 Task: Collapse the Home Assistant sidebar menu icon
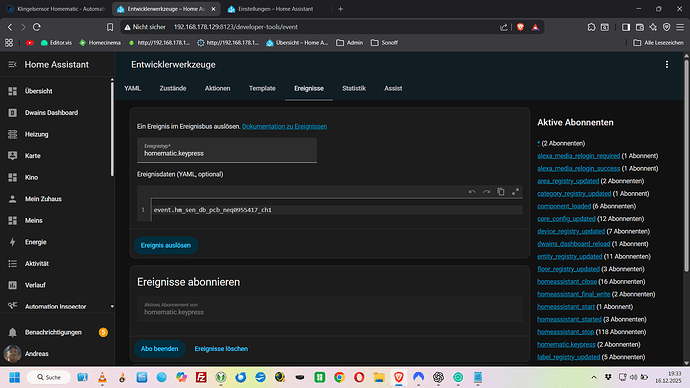click(x=12, y=65)
